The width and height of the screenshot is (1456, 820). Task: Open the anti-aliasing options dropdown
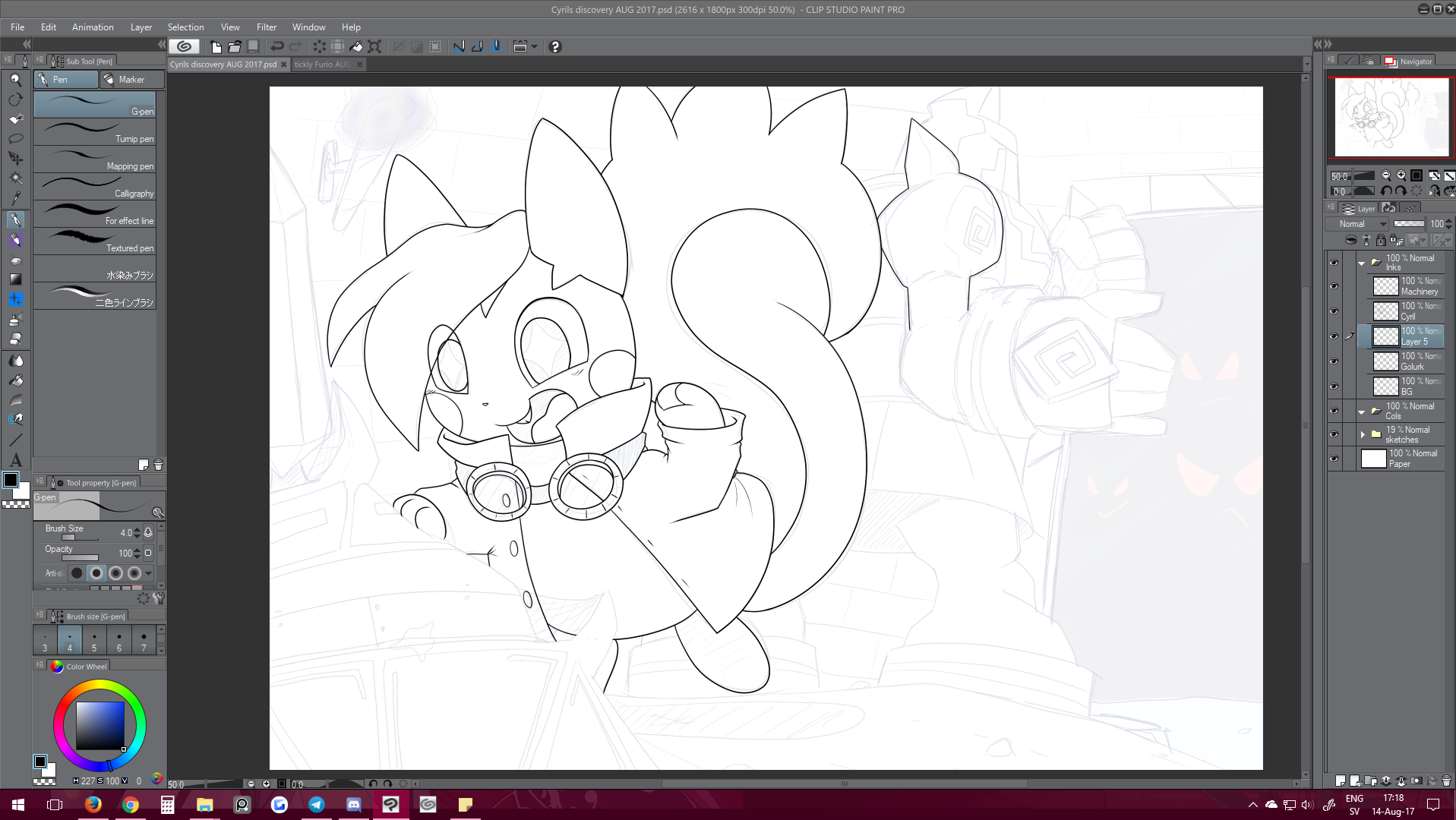tap(149, 573)
